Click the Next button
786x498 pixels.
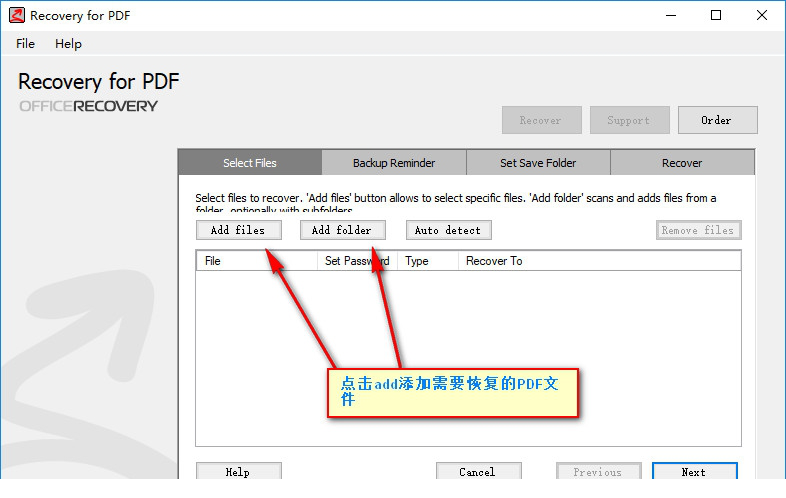pos(695,471)
